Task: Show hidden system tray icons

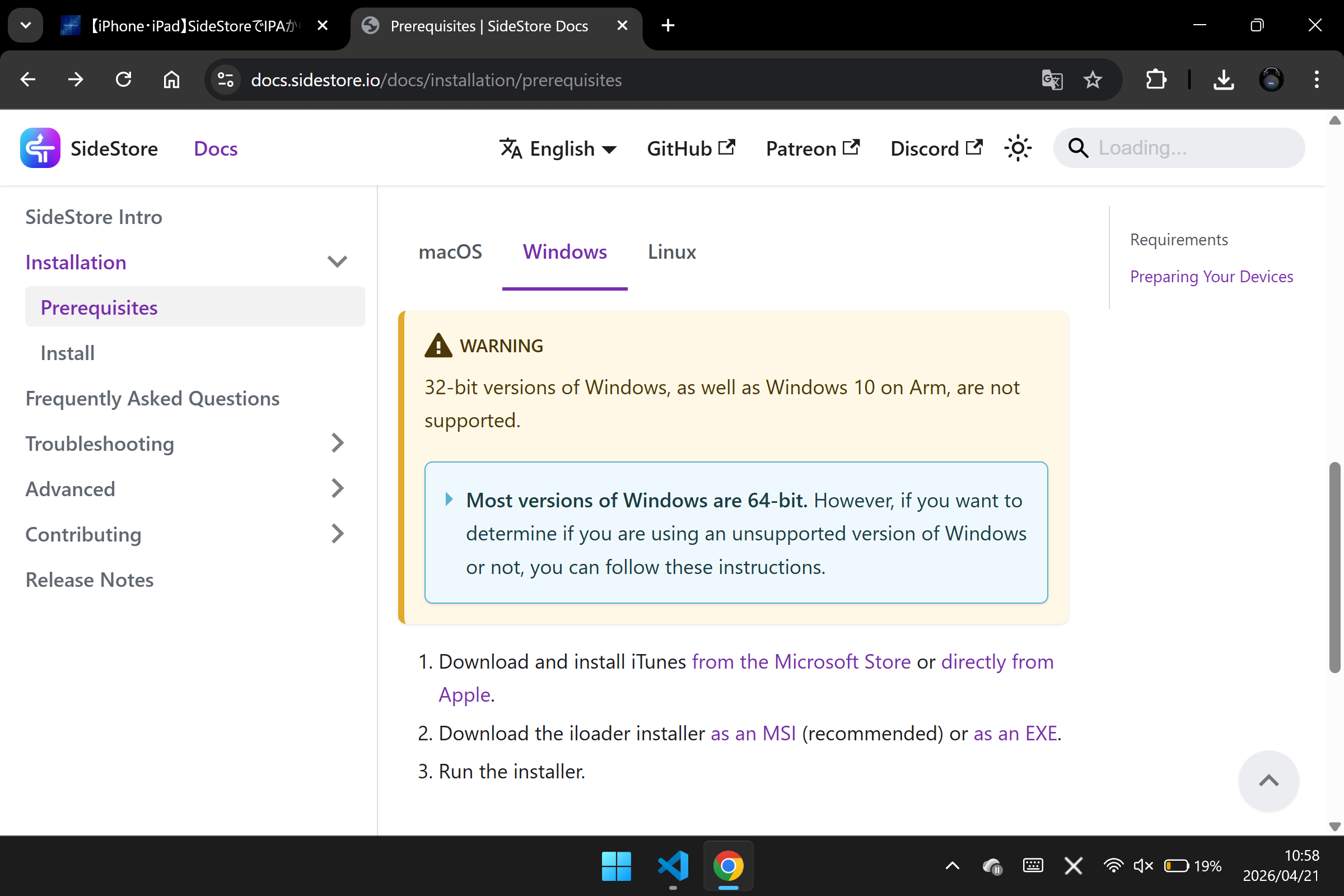Action: [953, 866]
